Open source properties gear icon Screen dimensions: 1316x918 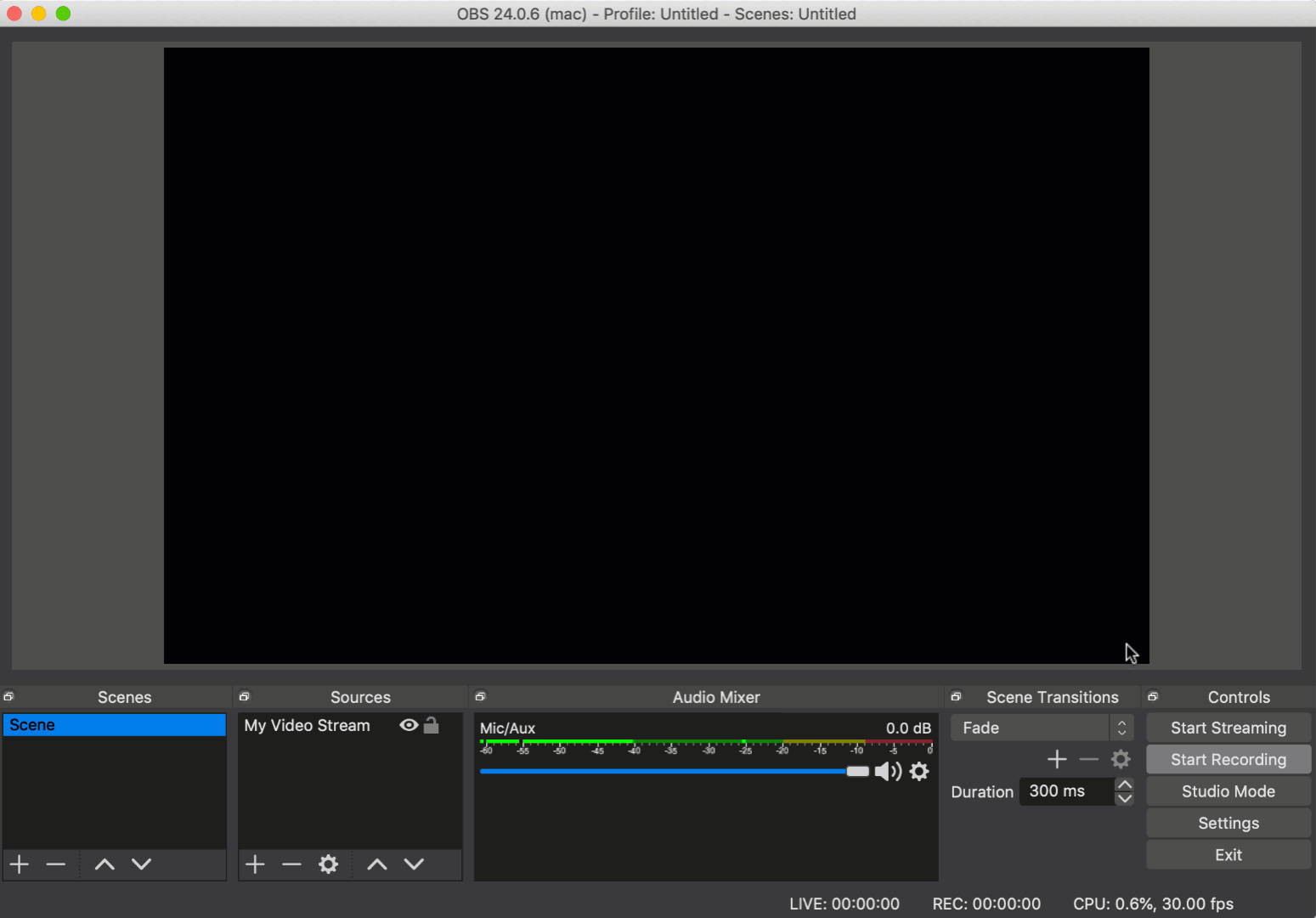[328, 864]
